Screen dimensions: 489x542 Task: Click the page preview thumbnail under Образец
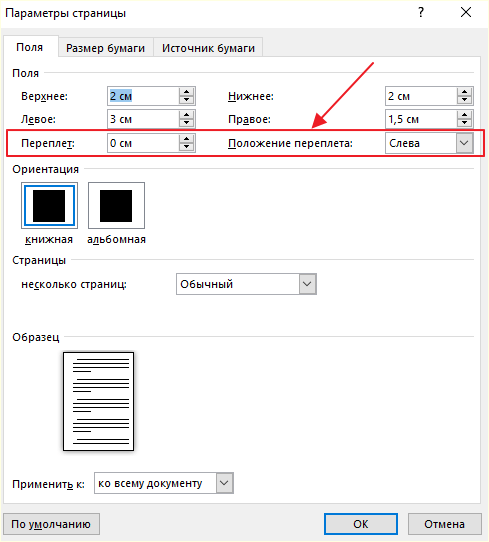pos(98,401)
